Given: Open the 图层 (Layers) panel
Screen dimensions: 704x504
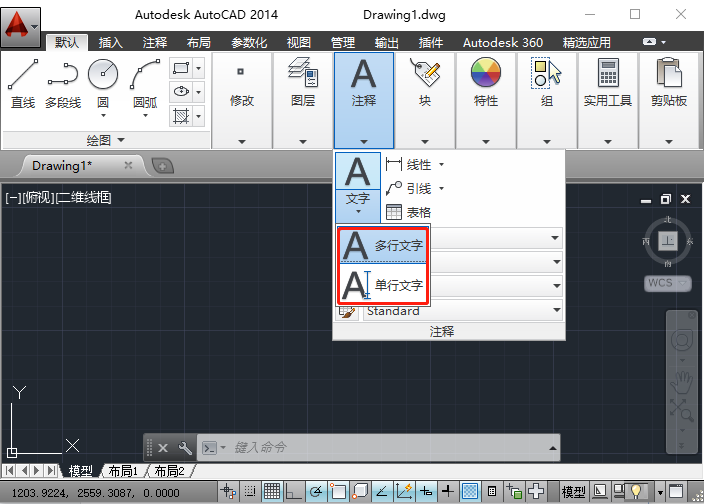Looking at the screenshot, I should point(303,100).
